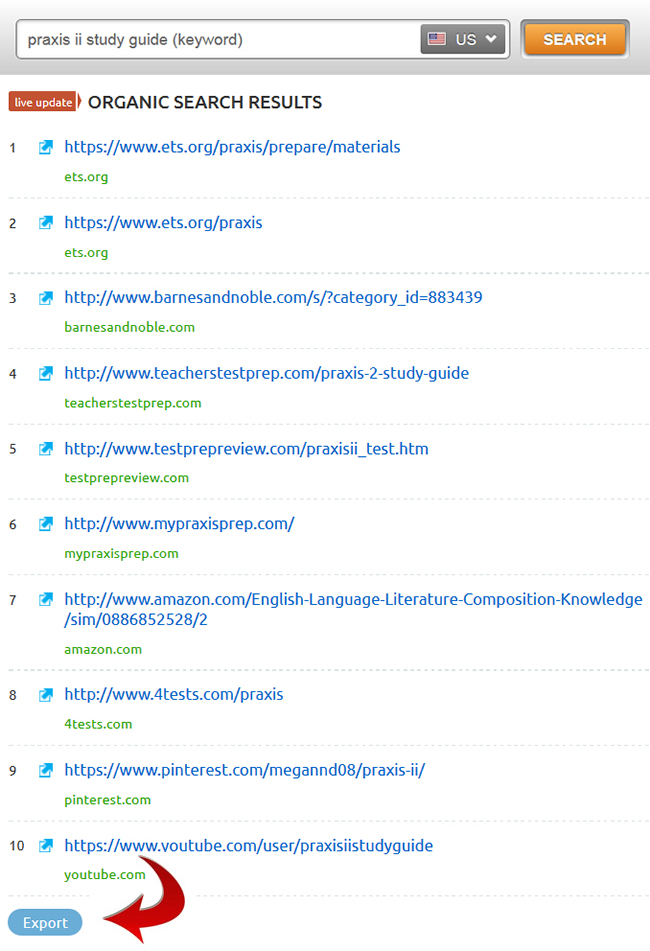Click green youtube.com domain text
This screenshot has width=650, height=951.
click(x=105, y=875)
